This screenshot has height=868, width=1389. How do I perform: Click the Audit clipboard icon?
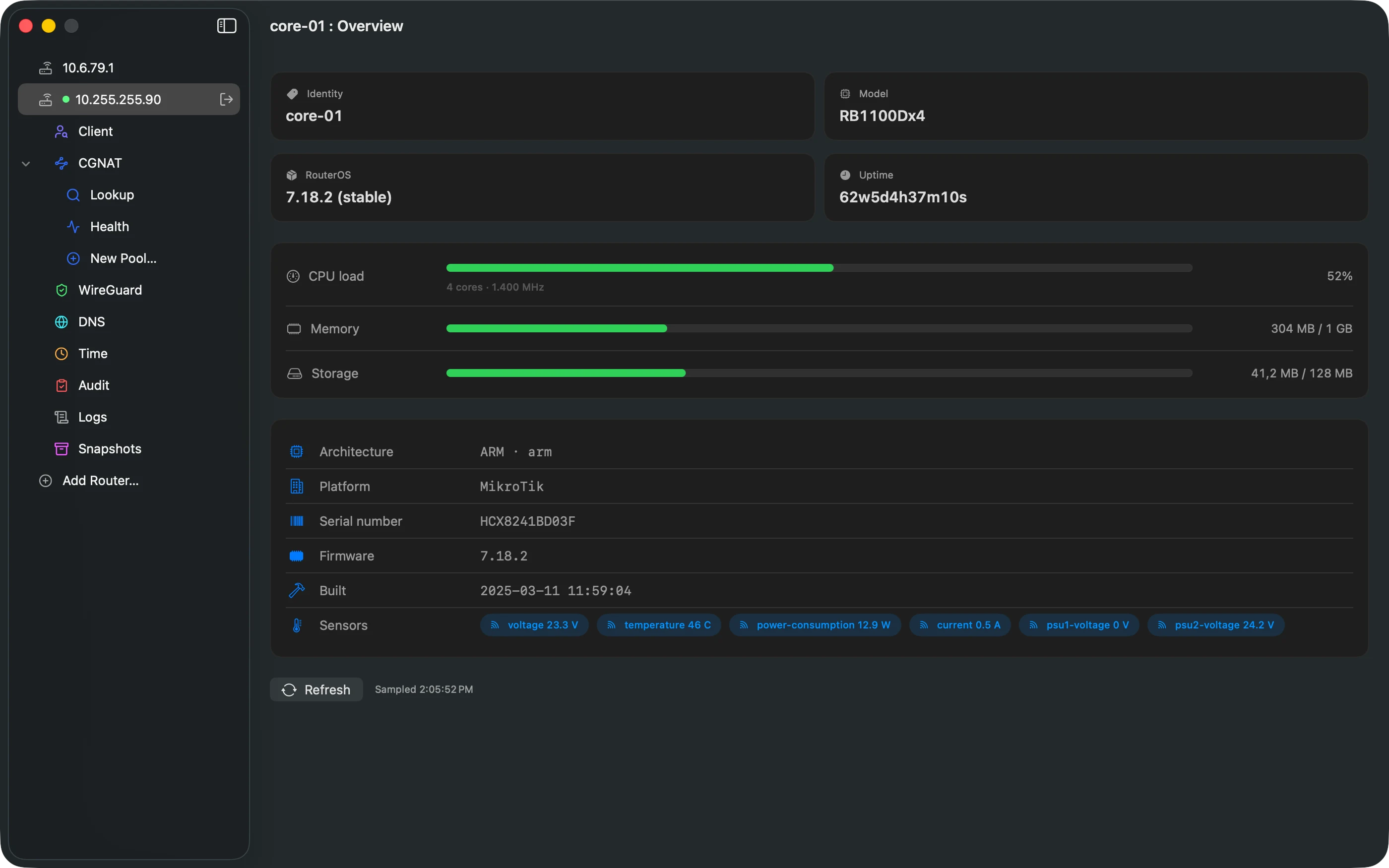[62, 386]
